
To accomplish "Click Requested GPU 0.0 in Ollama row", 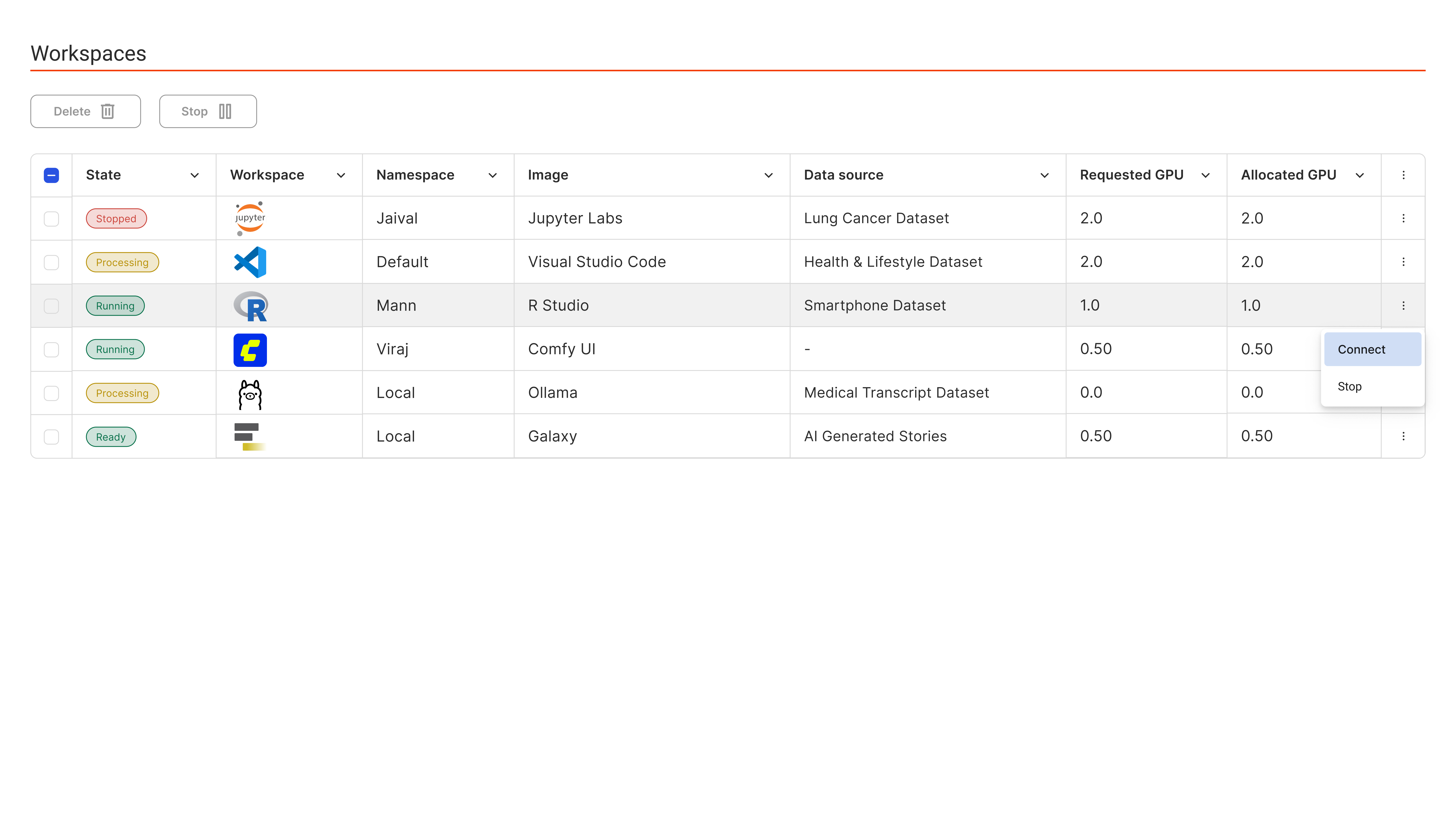I will 1091,392.
